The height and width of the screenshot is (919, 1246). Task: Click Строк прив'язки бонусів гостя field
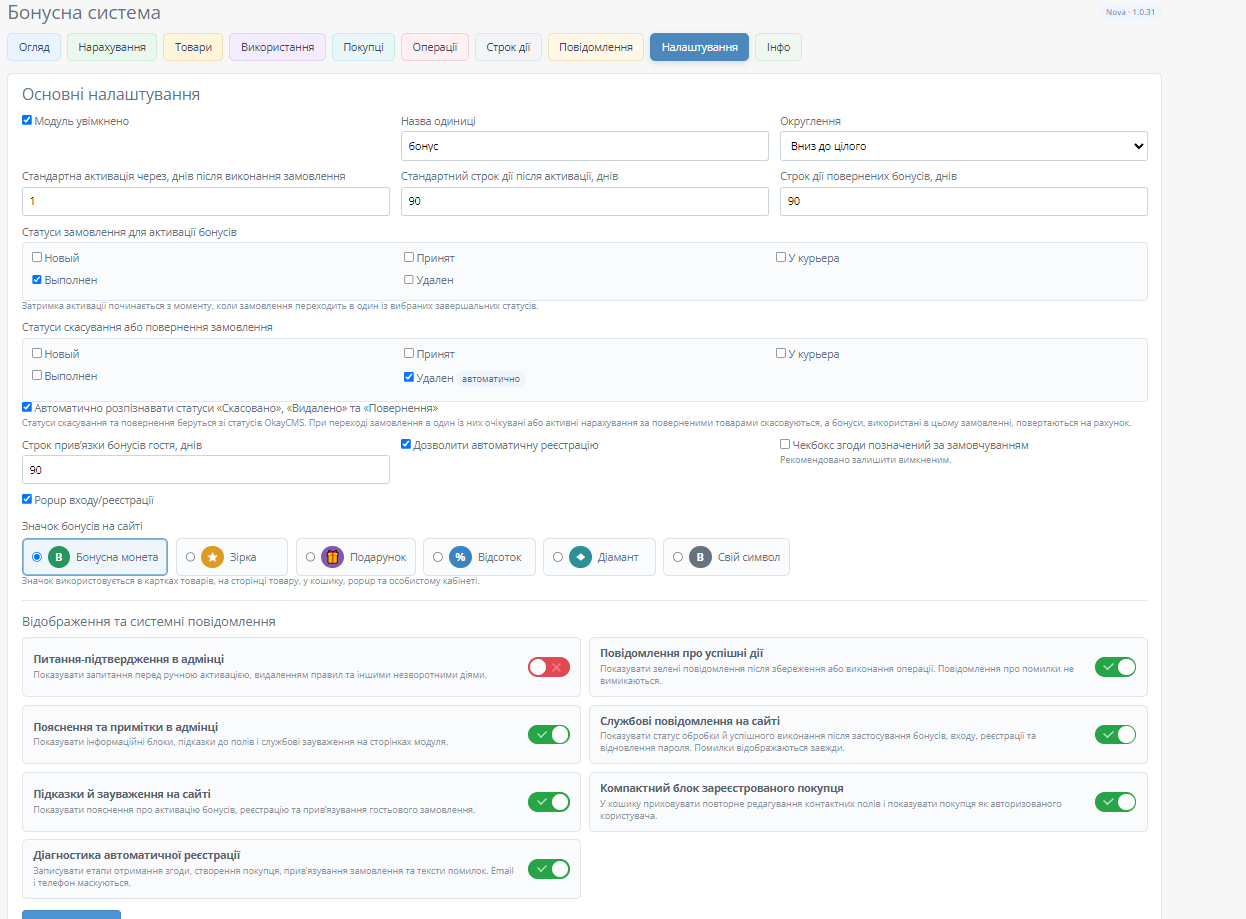206,470
